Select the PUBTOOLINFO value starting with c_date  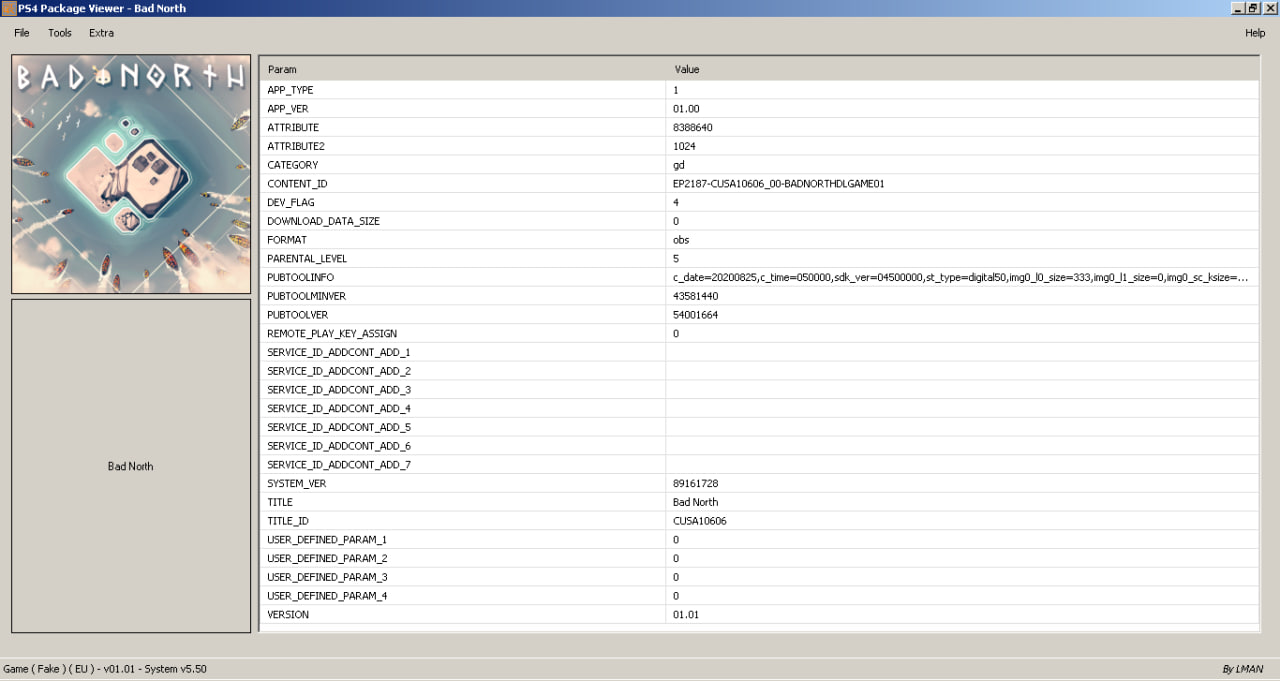pos(960,277)
